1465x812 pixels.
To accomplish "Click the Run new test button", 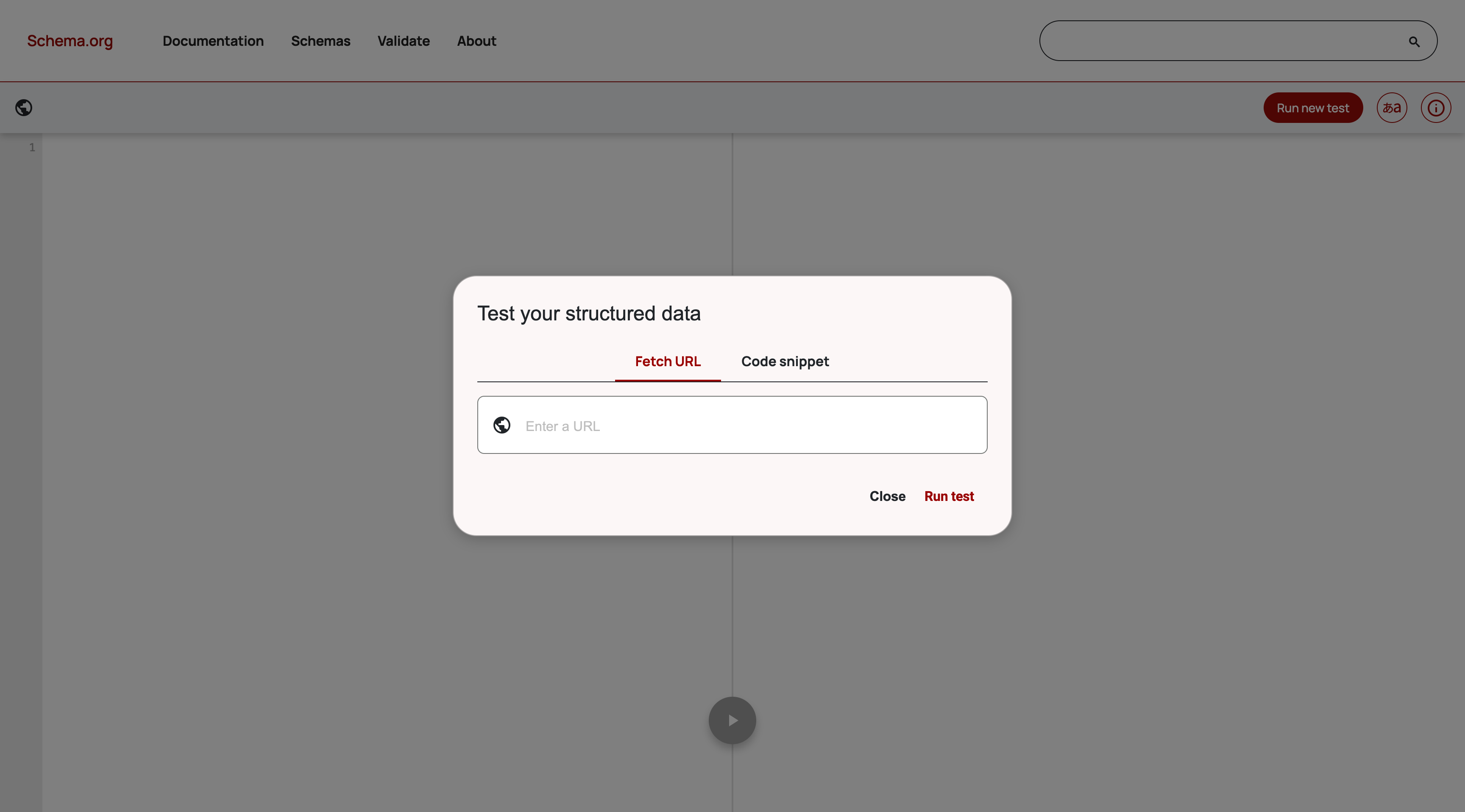I will coord(1312,108).
